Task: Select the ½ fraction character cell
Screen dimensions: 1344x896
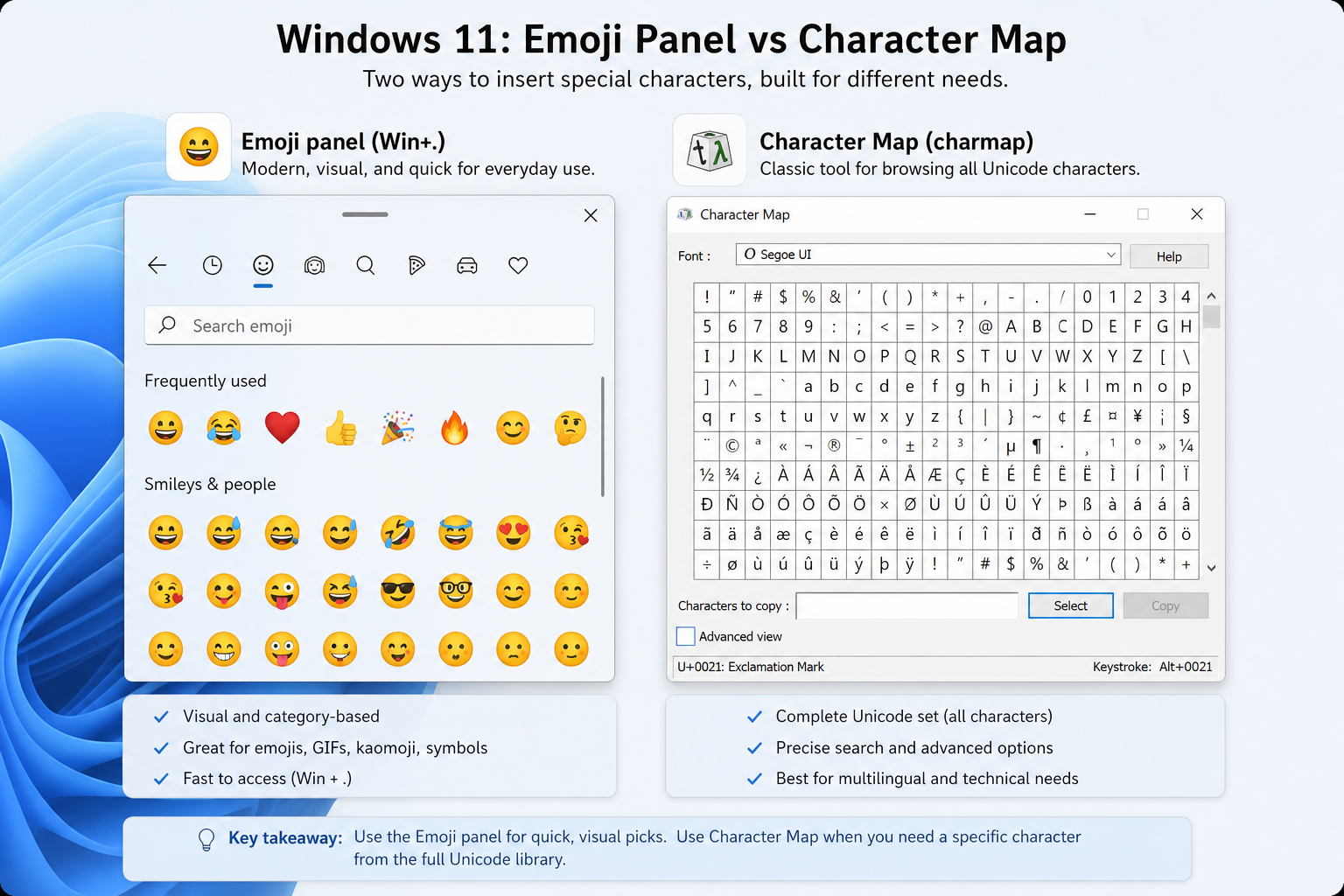Action: [x=707, y=475]
